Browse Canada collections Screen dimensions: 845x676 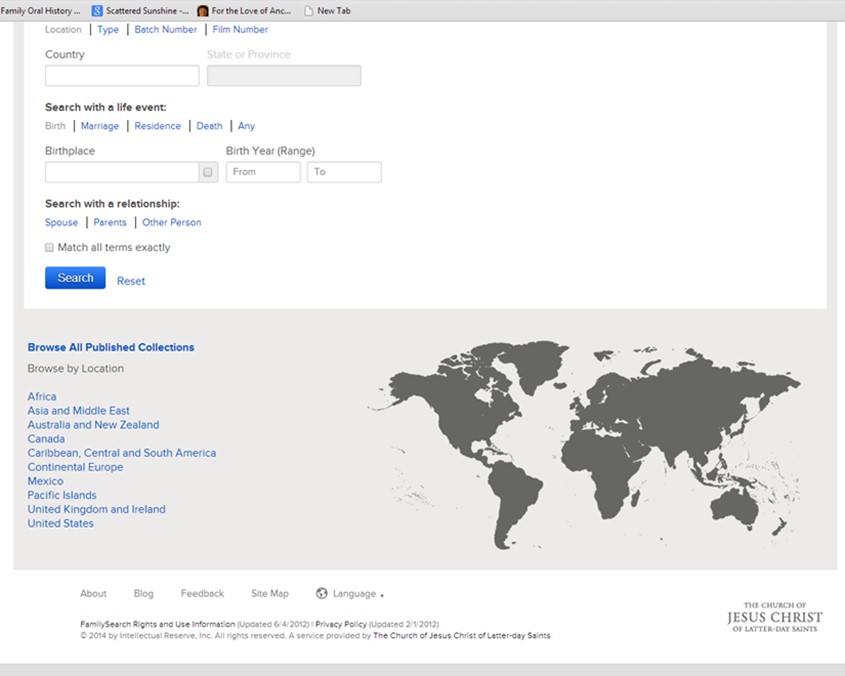[x=46, y=439]
